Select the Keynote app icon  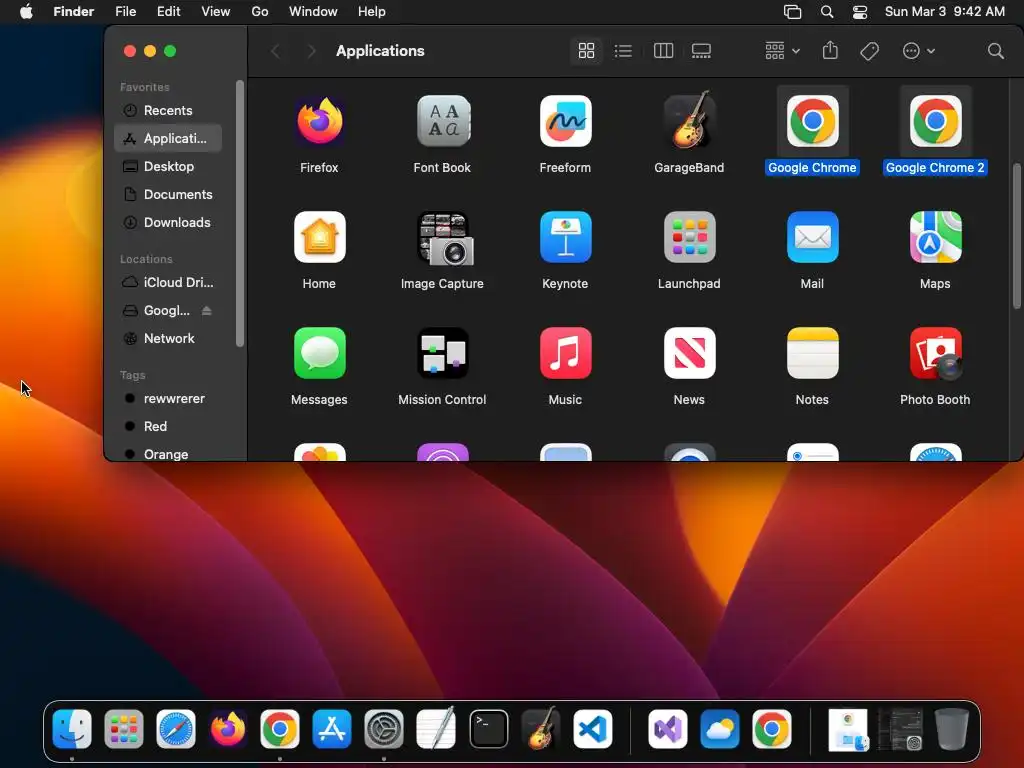click(566, 237)
